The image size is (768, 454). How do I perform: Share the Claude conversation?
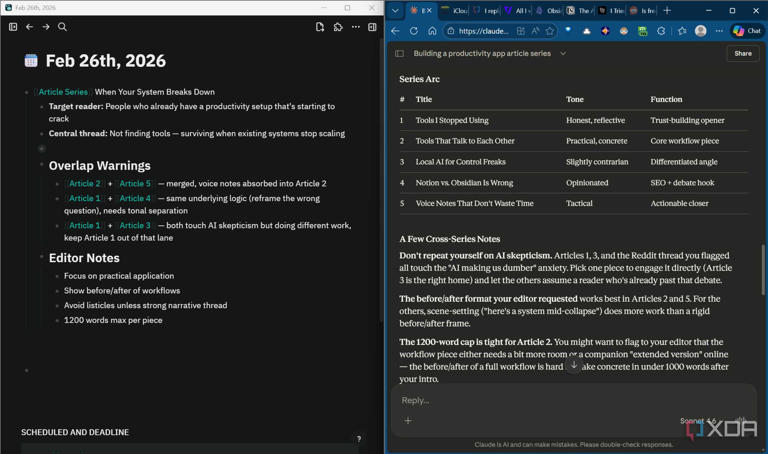coord(743,53)
